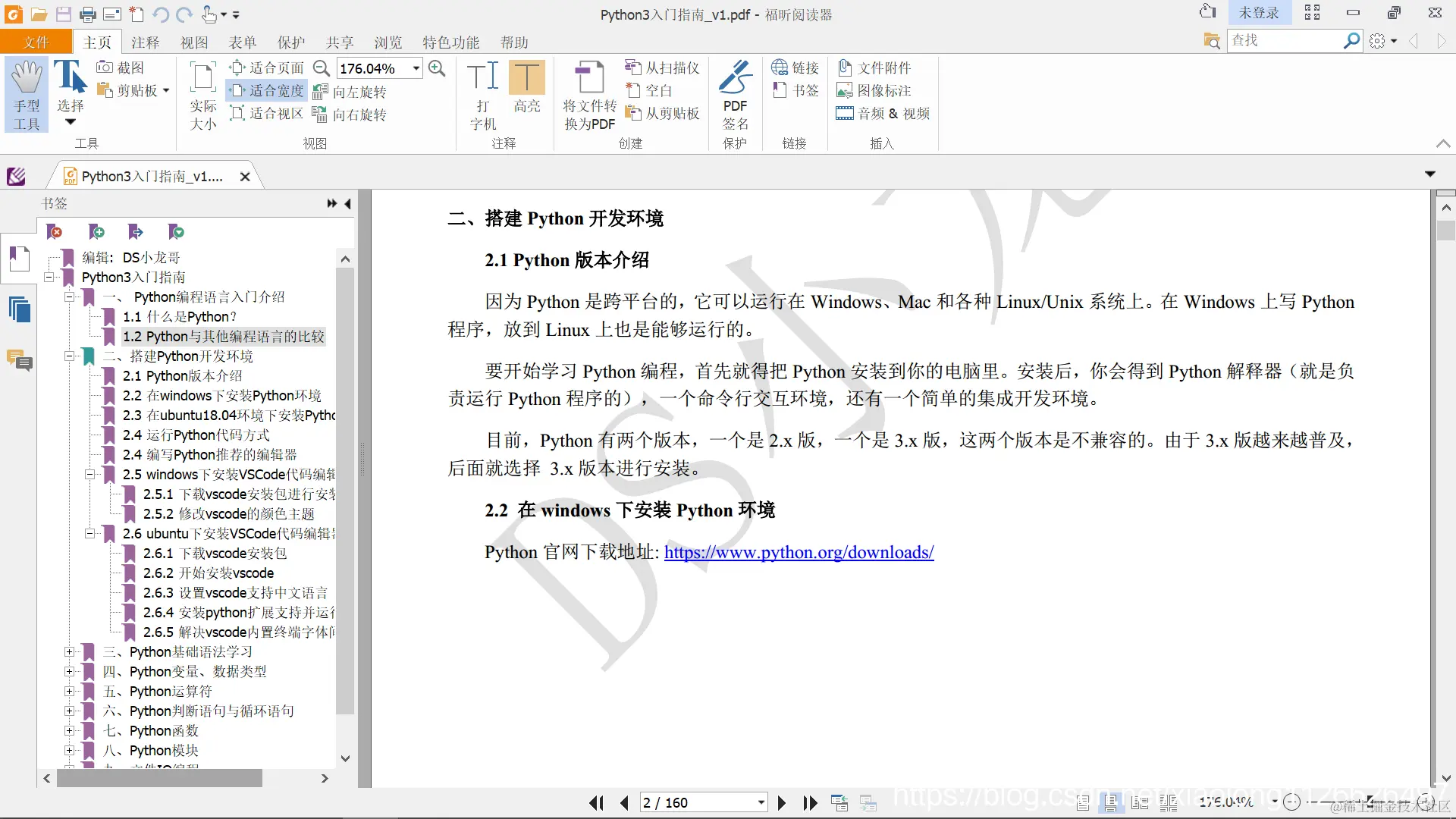Open the pages thumbnail panel icon
Viewport: 1456px width, 819px height.
point(19,309)
